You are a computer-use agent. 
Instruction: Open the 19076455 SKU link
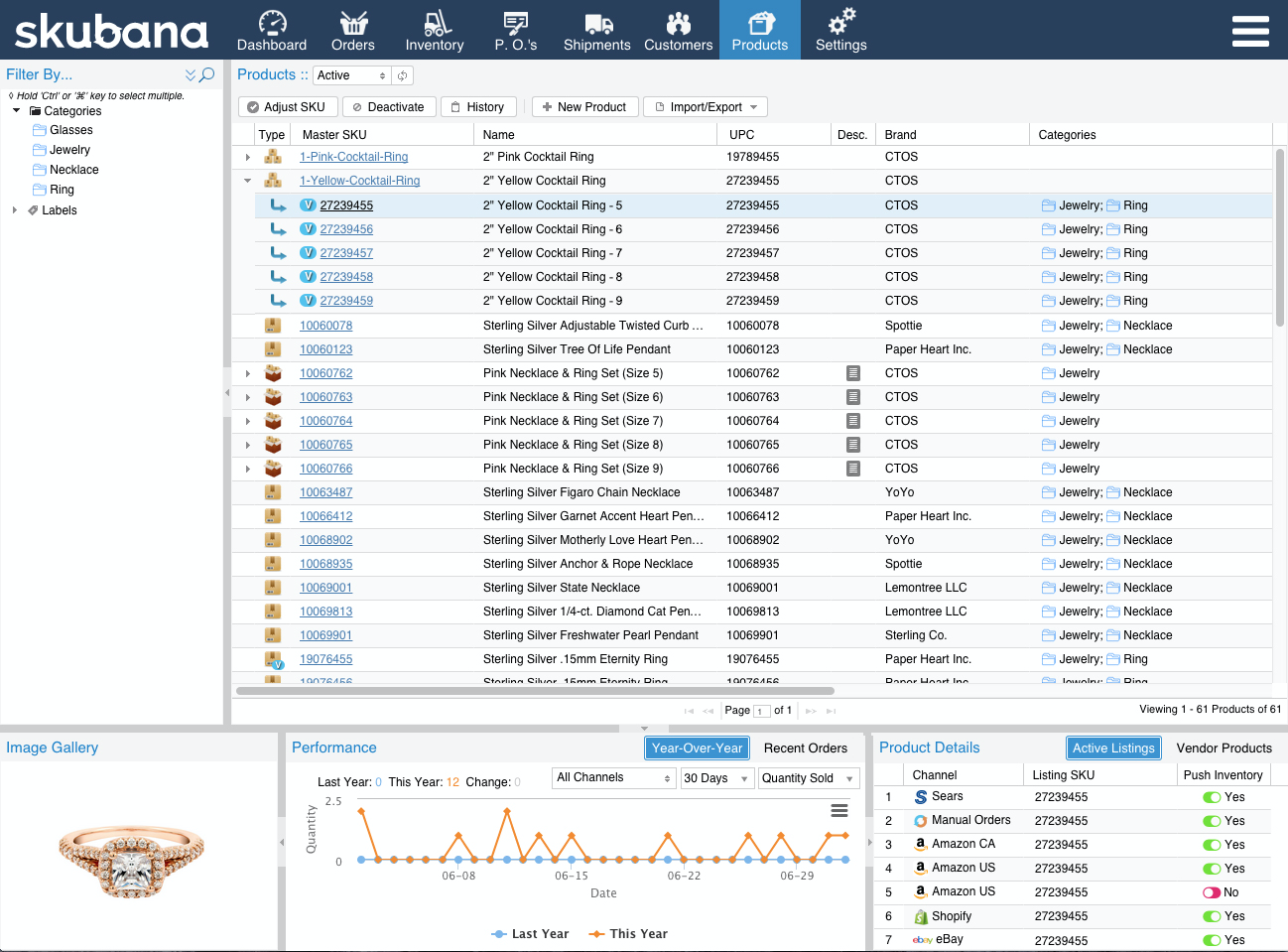[x=325, y=659]
